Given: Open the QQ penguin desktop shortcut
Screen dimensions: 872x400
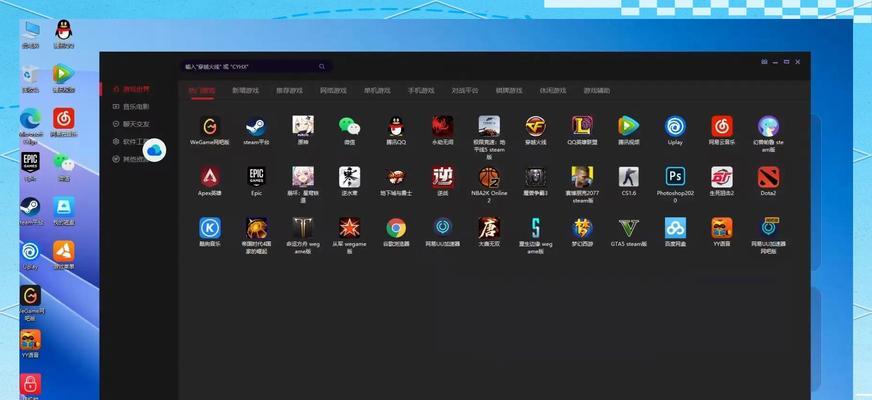Looking at the screenshot, I should 63,30.
